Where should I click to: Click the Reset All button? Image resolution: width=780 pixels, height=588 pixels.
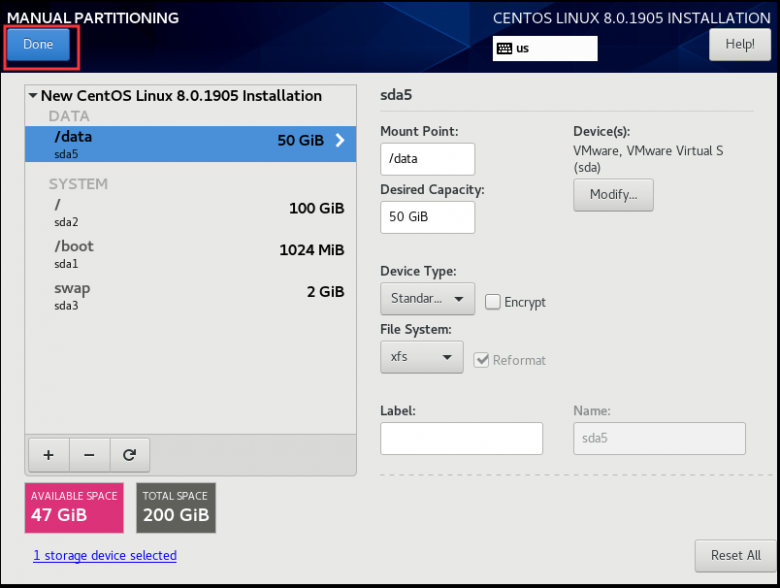click(x=735, y=555)
